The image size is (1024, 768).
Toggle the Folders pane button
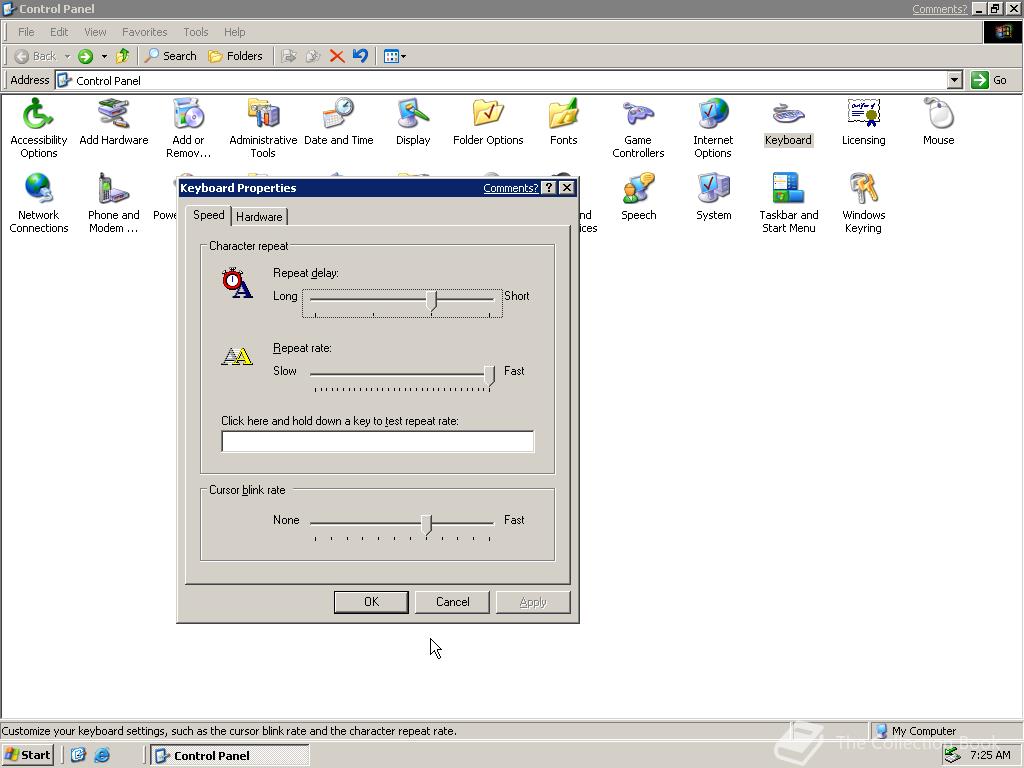coord(235,56)
